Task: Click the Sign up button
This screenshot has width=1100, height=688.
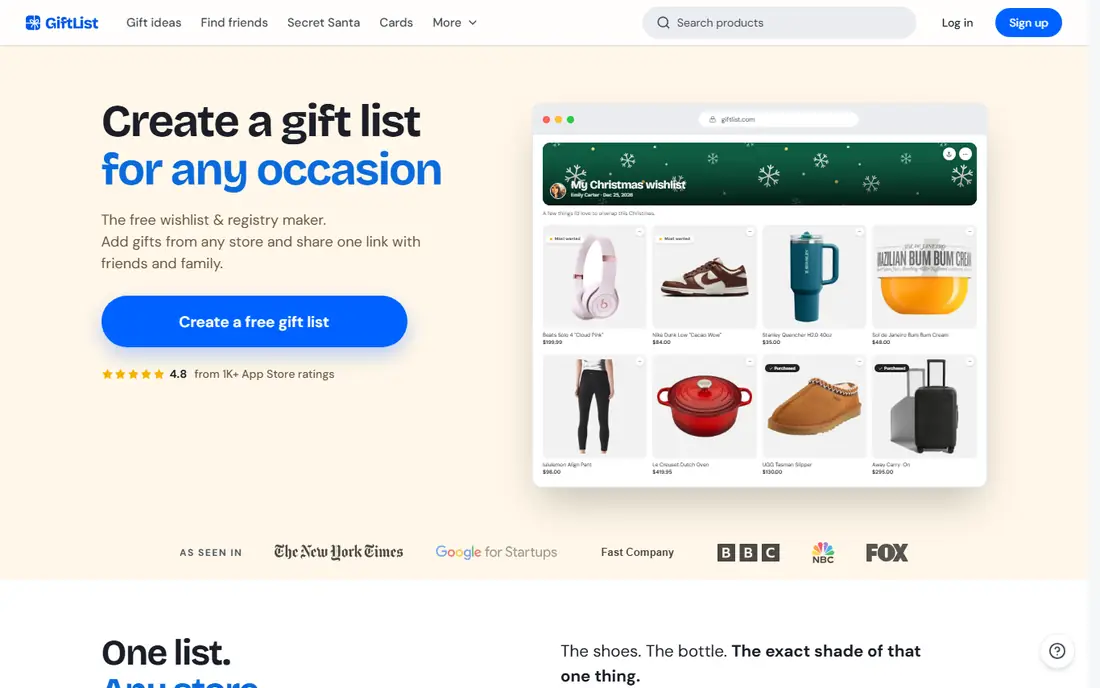Action: [x=1028, y=22]
